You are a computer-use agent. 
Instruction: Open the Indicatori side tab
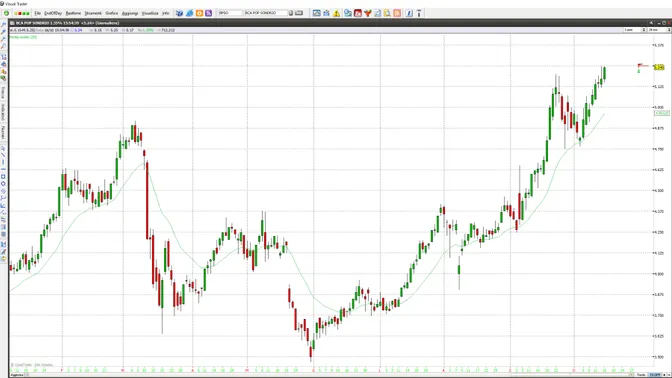pyautogui.click(x=3, y=112)
